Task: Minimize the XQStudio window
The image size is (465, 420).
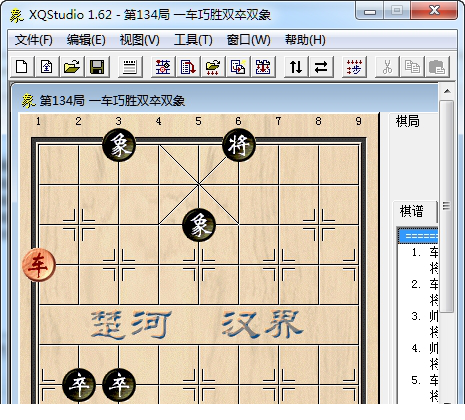Action: point(370,11)
